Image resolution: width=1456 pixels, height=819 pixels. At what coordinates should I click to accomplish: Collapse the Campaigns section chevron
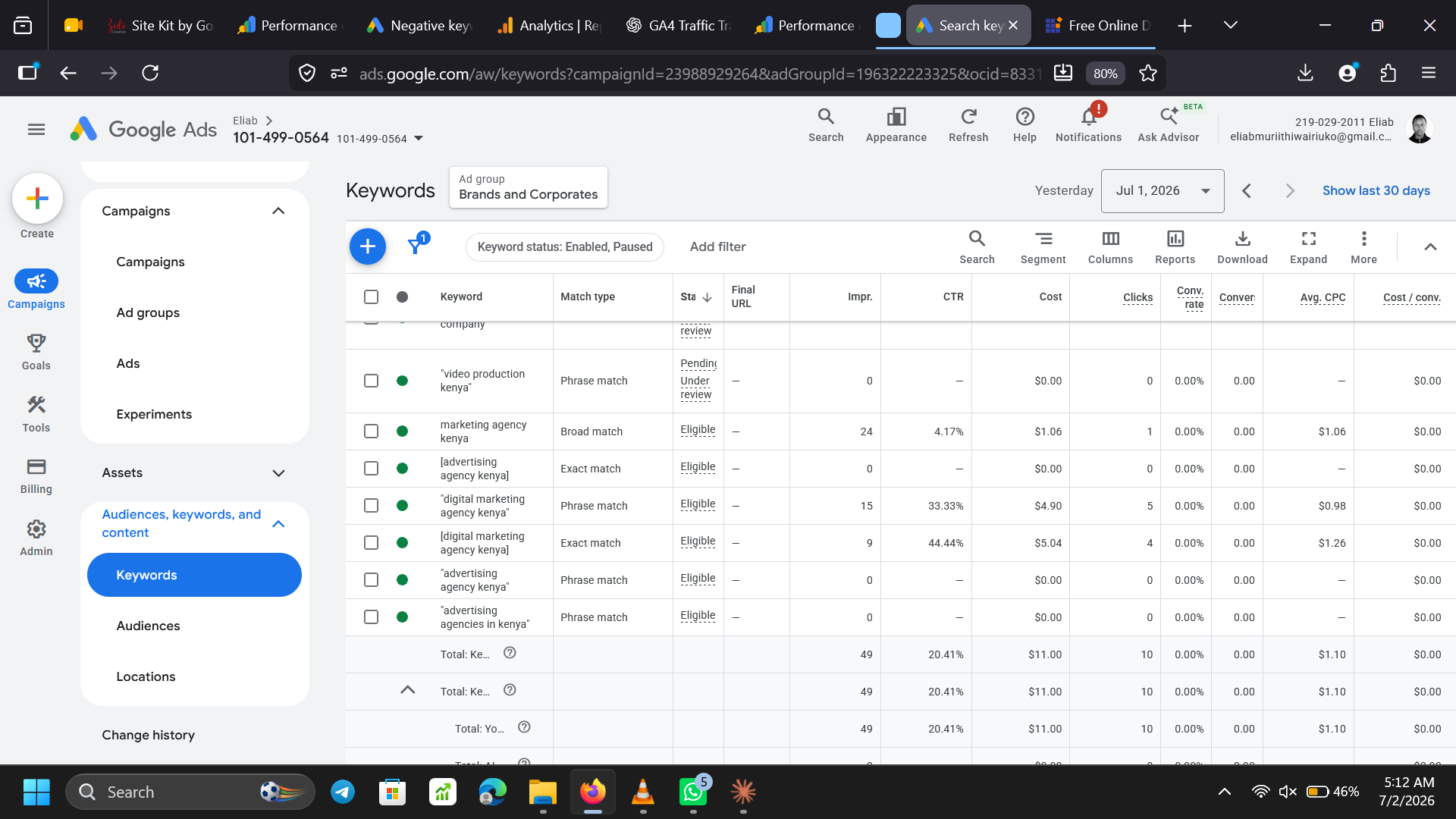(x=278, y=211)
